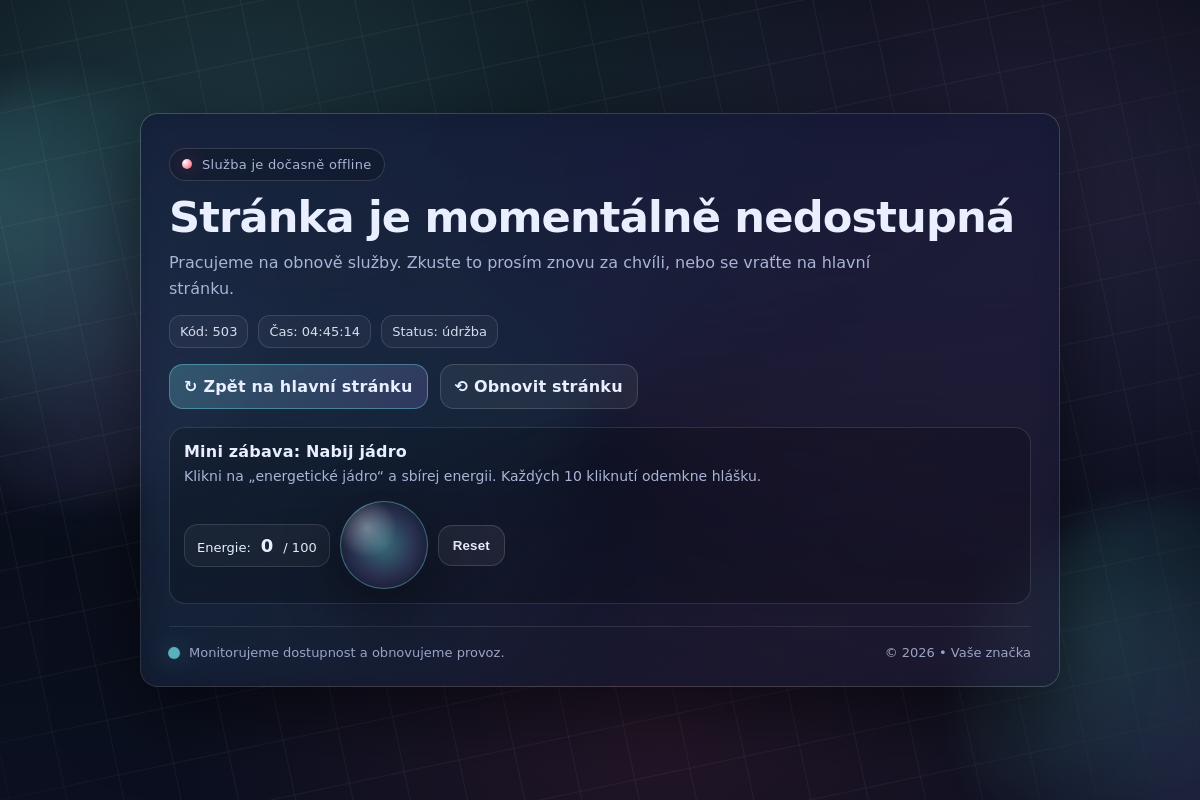Click the return arrow icon before "Zpět na hlavní stránku"
This screenshot has height=800, width=1200.
tap(190, 386)
